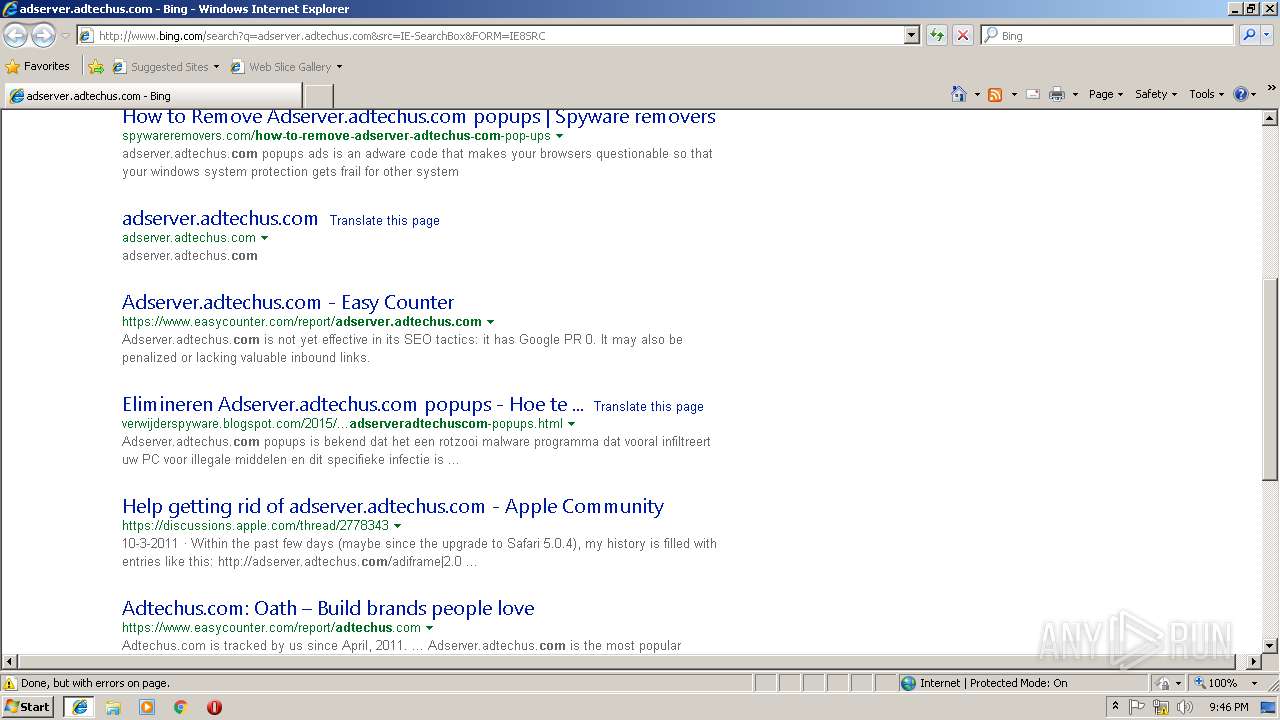
Task: Click the volume speaker tray icon
Action: coord(1185,707)
